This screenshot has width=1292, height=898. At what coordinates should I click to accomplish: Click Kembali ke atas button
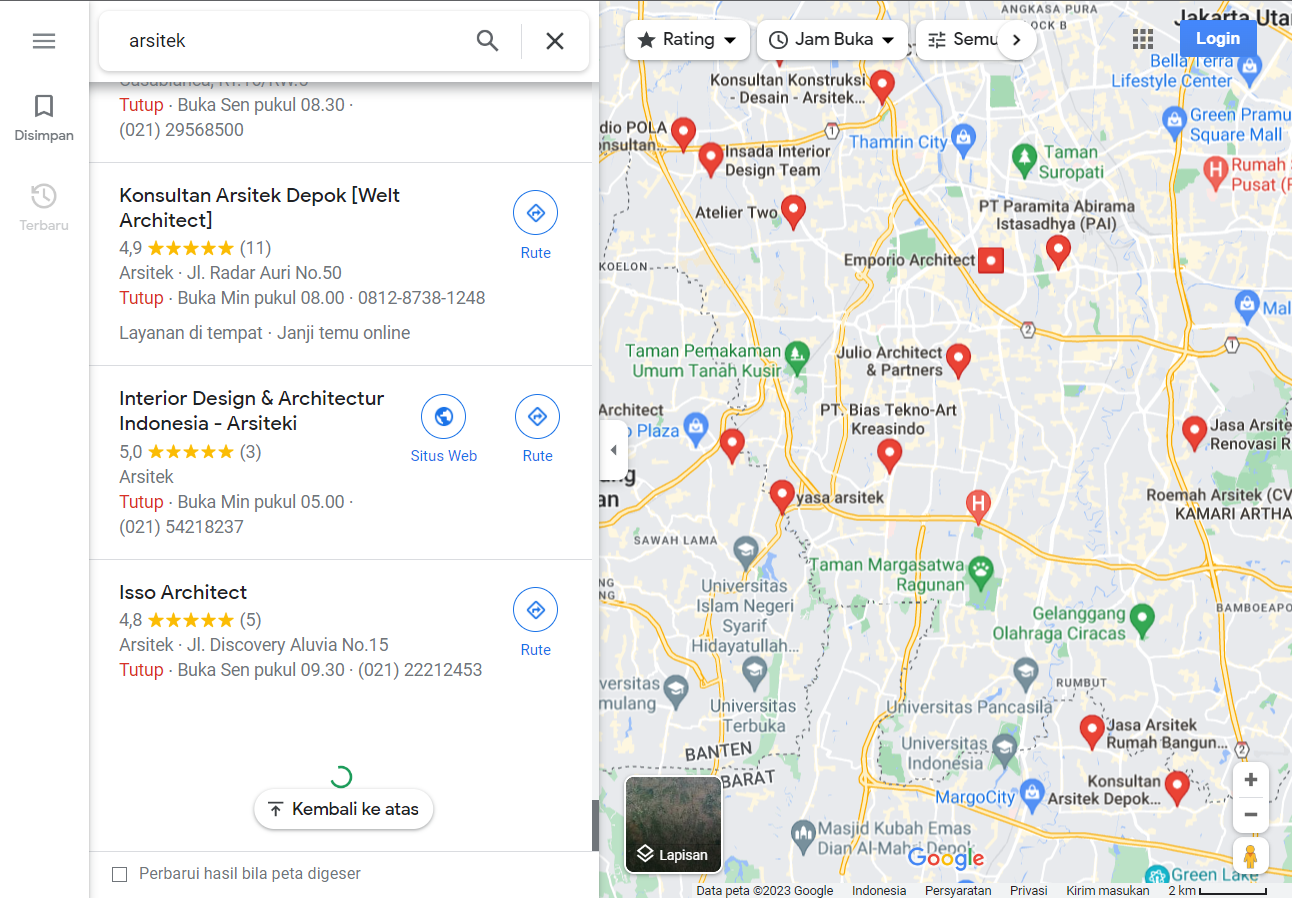click(x=344, y=809)
